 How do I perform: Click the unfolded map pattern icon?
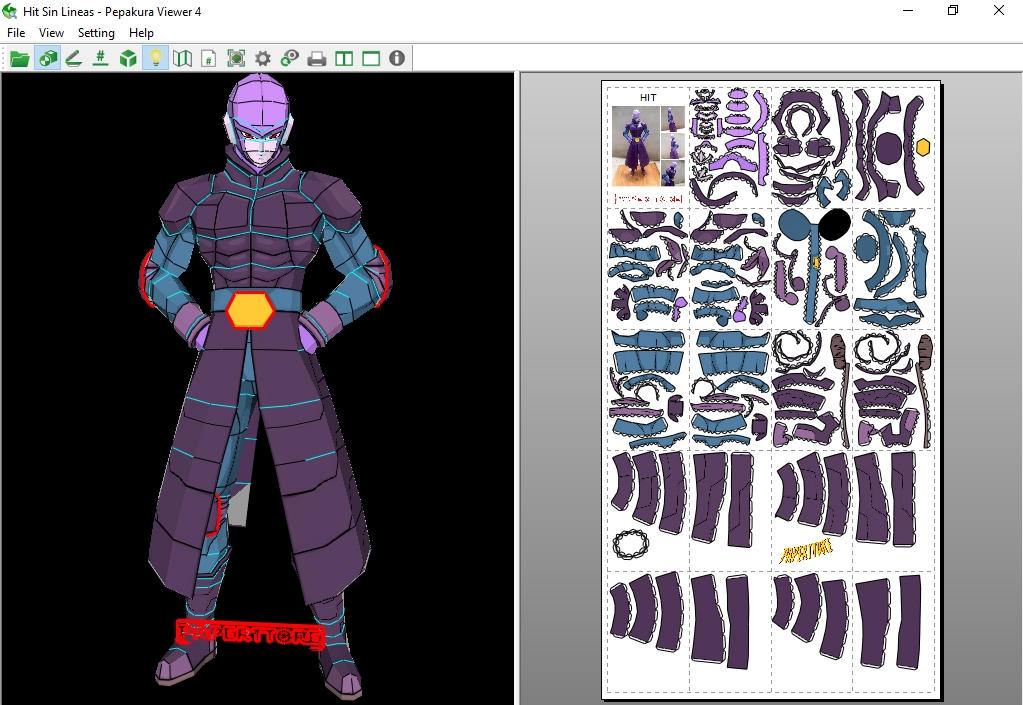pos(182,59)
